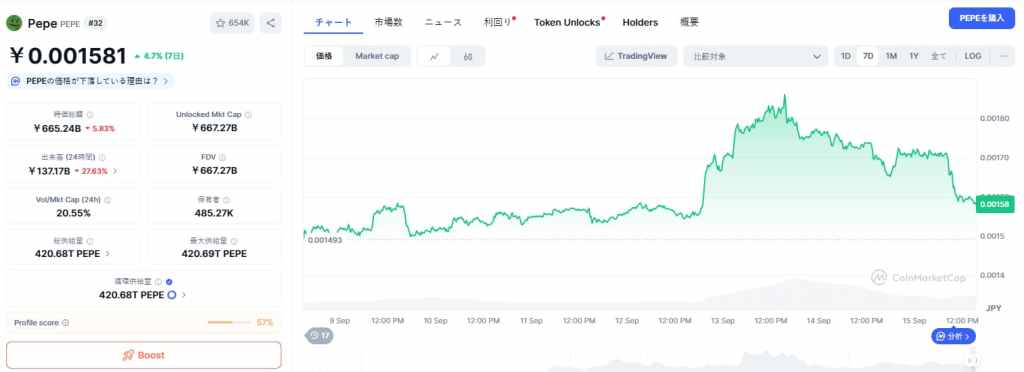
Task: Click the Profile score progress bar
Action: pyautogui.click(x=229, y=322)
